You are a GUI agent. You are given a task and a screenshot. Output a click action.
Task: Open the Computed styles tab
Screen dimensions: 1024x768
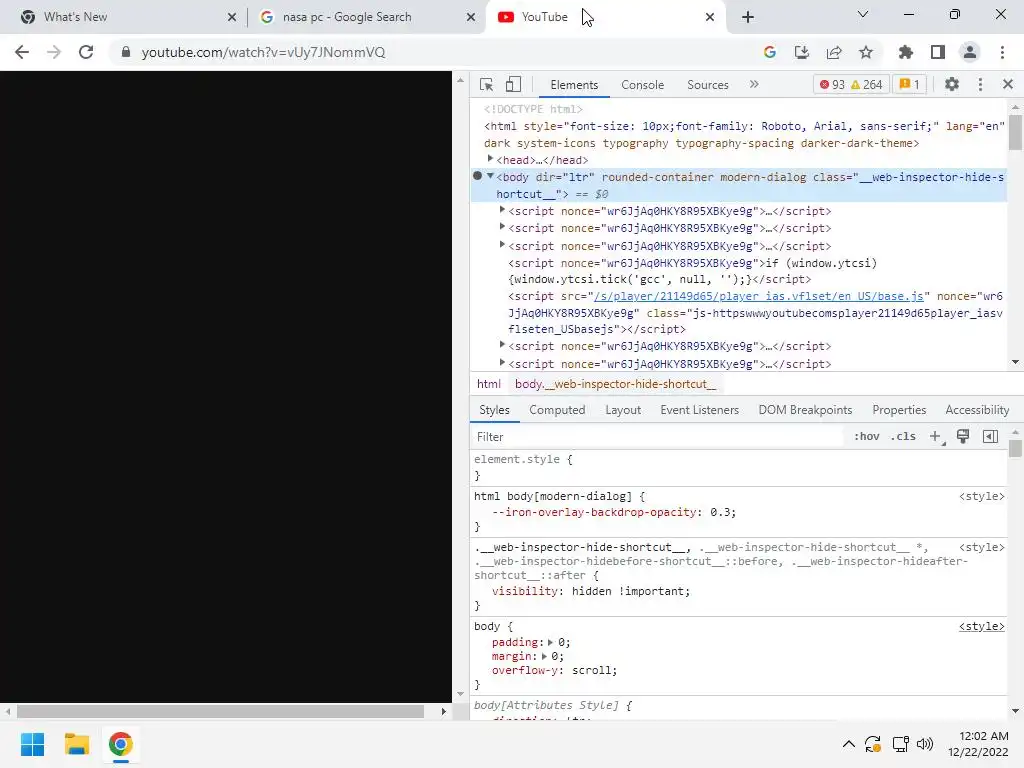click(556, 409)
